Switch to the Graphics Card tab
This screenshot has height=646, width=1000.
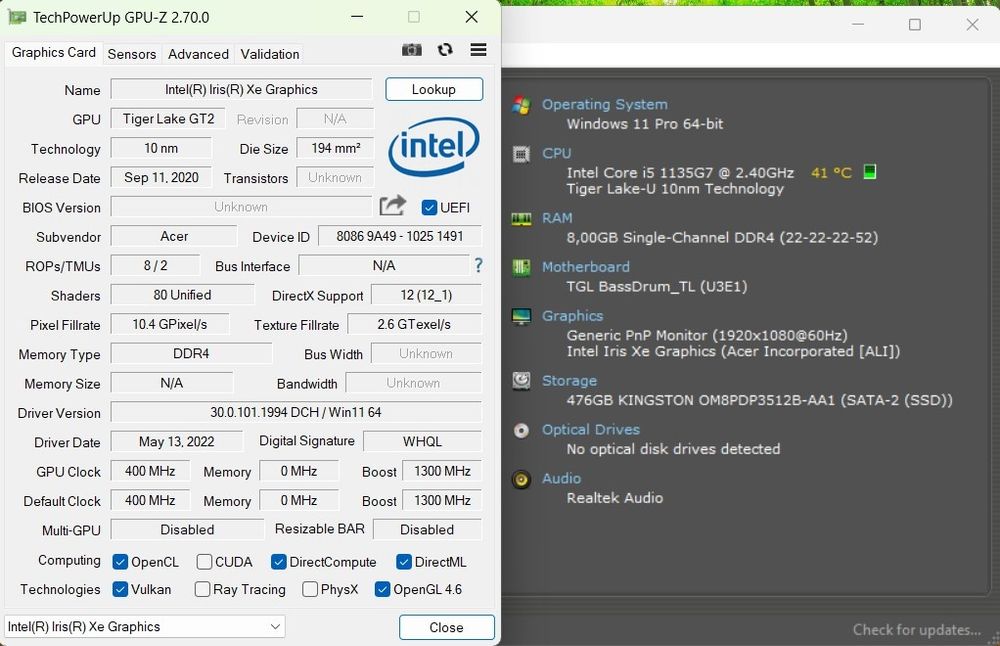click(54, 52)
